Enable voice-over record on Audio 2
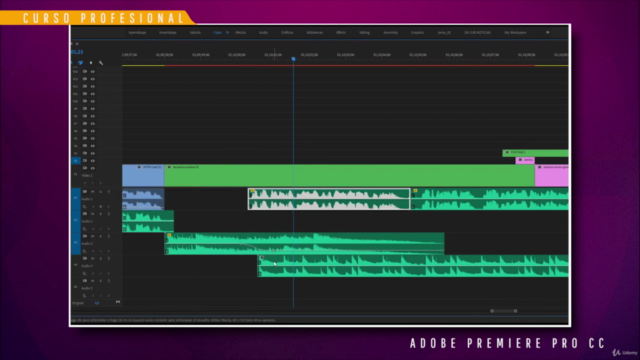Image resolution: width=640 pixels, height=360 pixels. 109,214
